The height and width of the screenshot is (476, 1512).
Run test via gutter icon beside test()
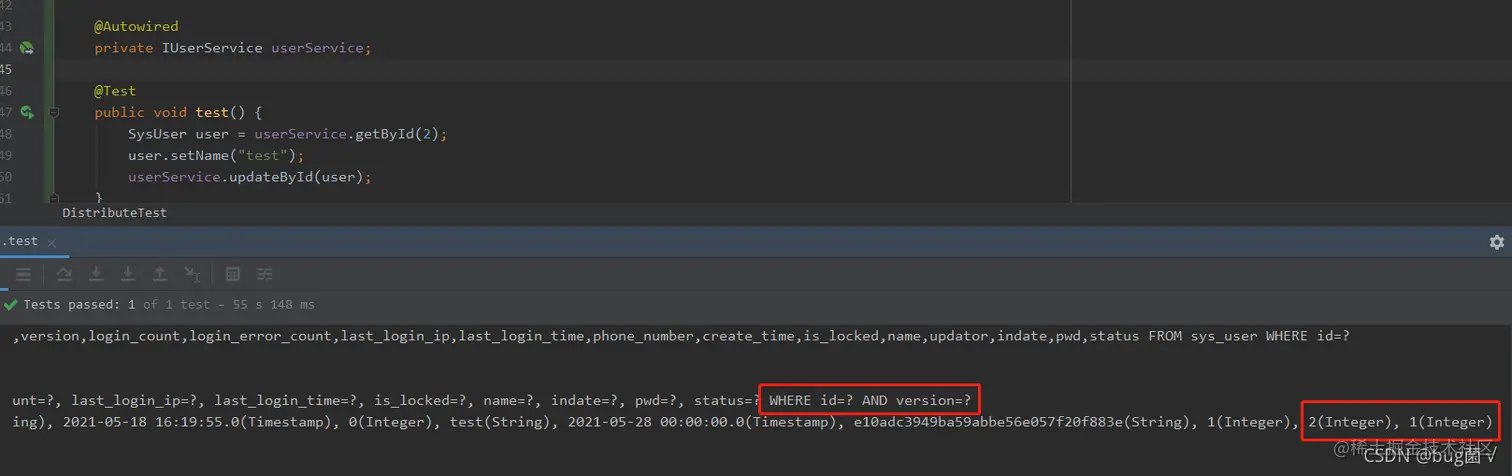point(27,112)
